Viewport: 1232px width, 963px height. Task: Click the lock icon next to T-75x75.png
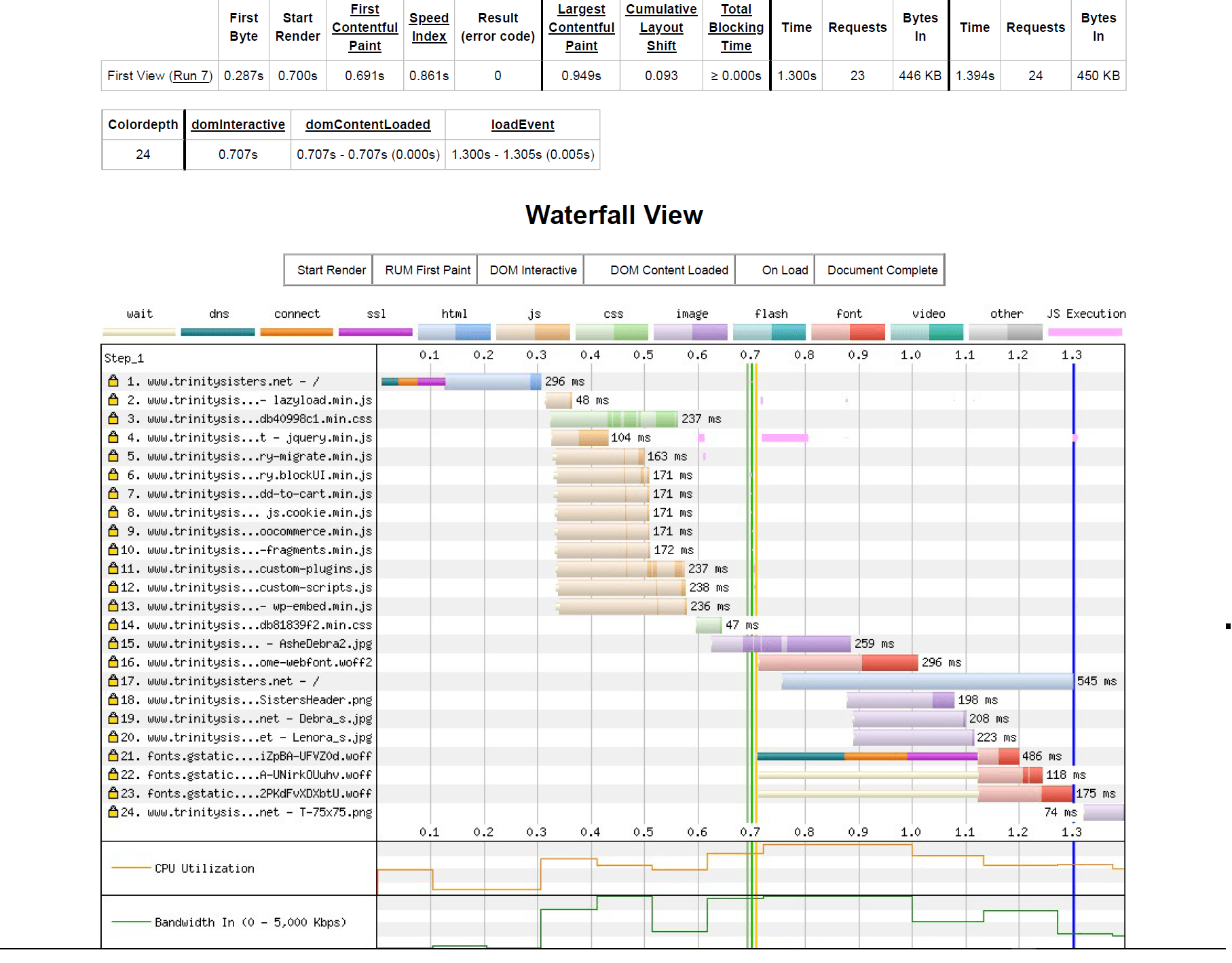[113, 812]
